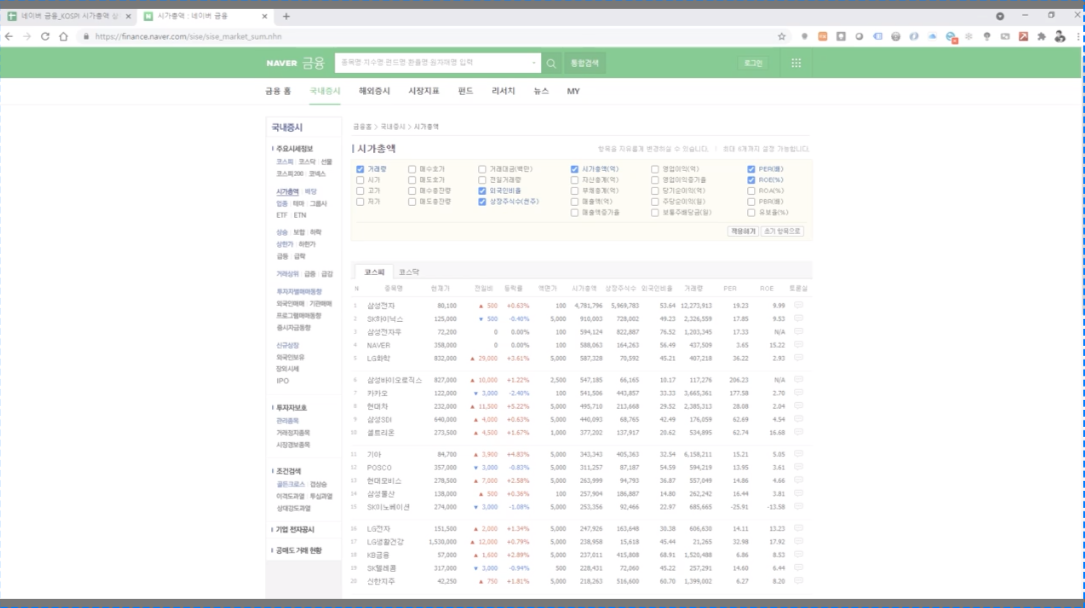This screenshot has width=1085, height=608.
Task: Check the 매수호가 checkbox
Action: pos(412,169)
